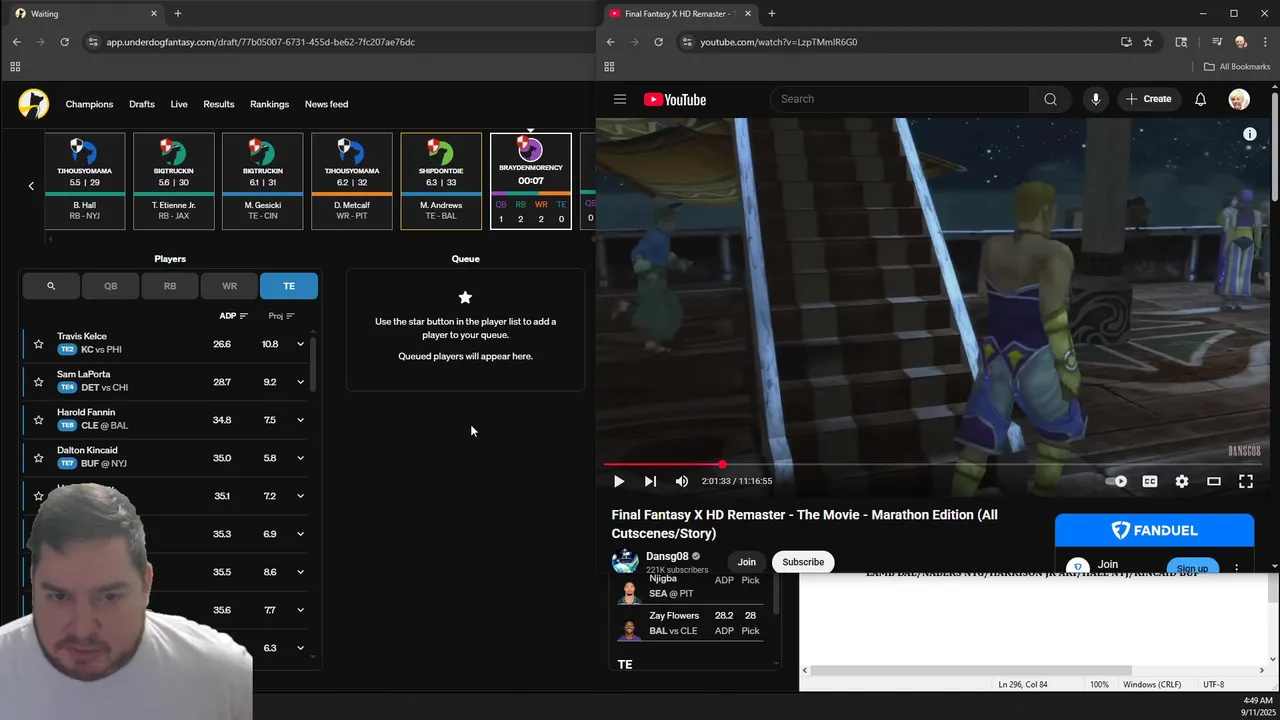Image resolution: width=1280 pixels, height=720 pixels.
Task: Filter players by QB
Action: [111, 286]
